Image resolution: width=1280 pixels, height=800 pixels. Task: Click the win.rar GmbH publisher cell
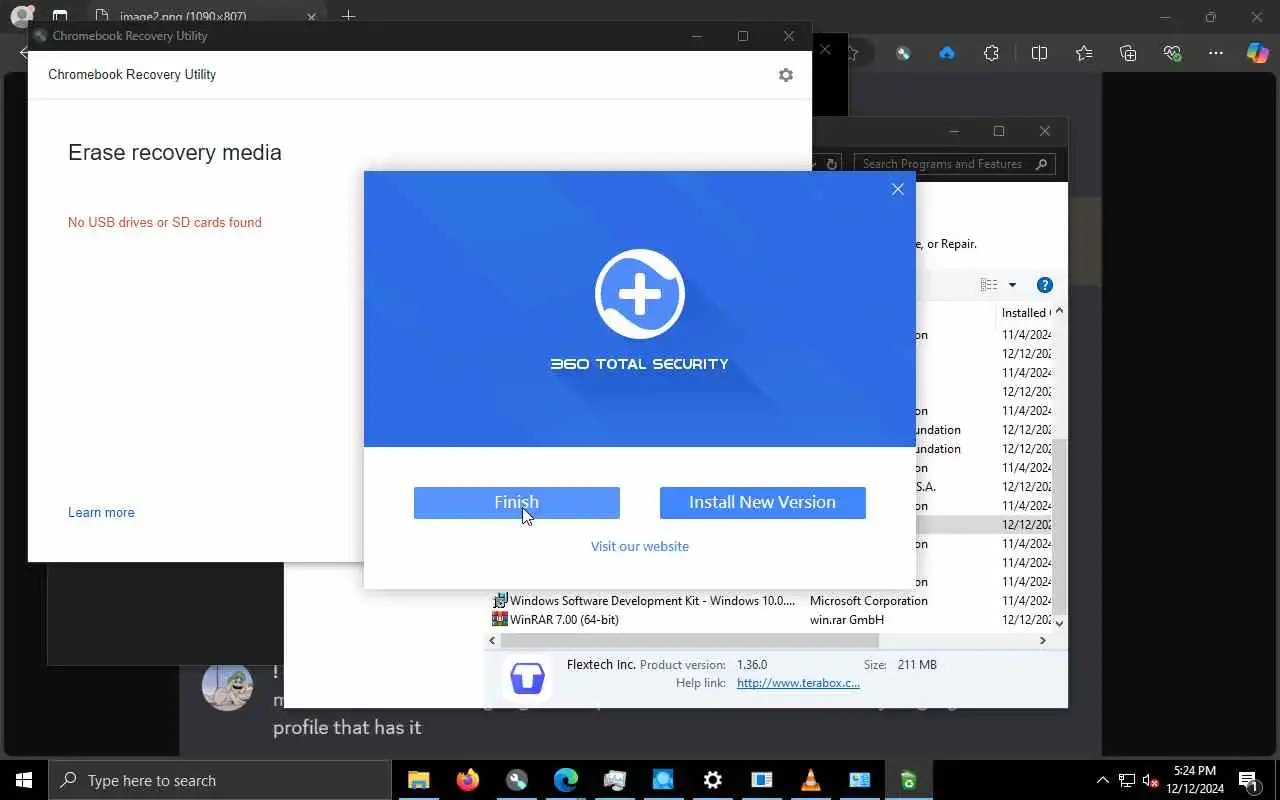[847, 620]
